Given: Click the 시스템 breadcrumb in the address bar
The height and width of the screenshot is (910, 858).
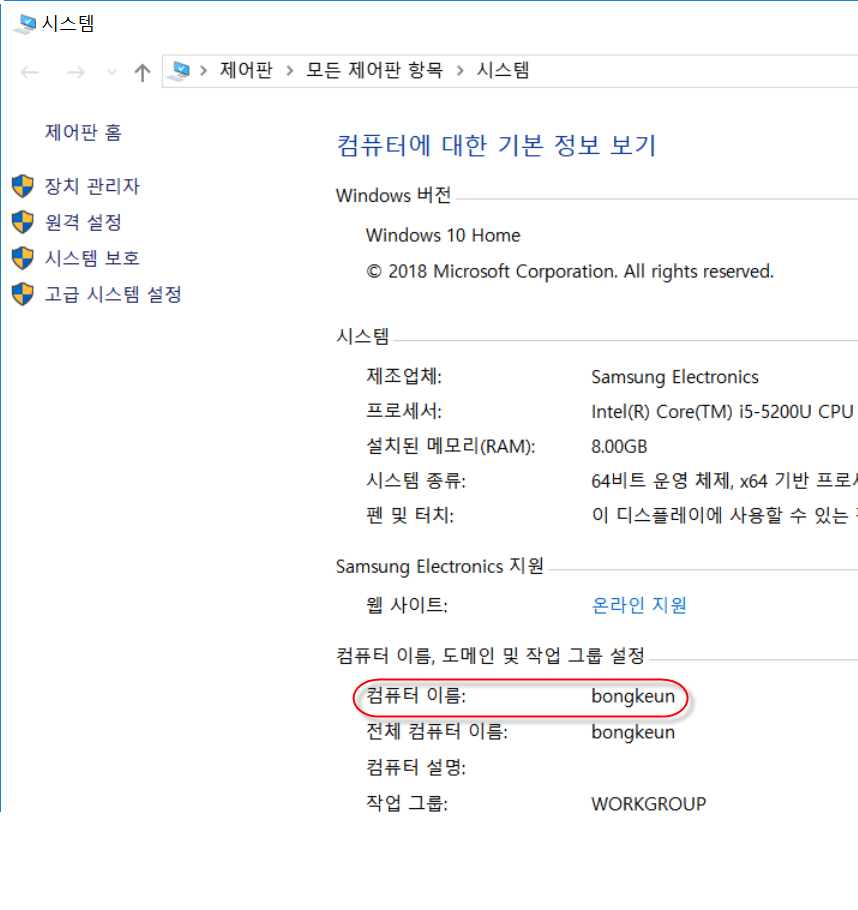Looking at the screenshot, I should [502, 70].
